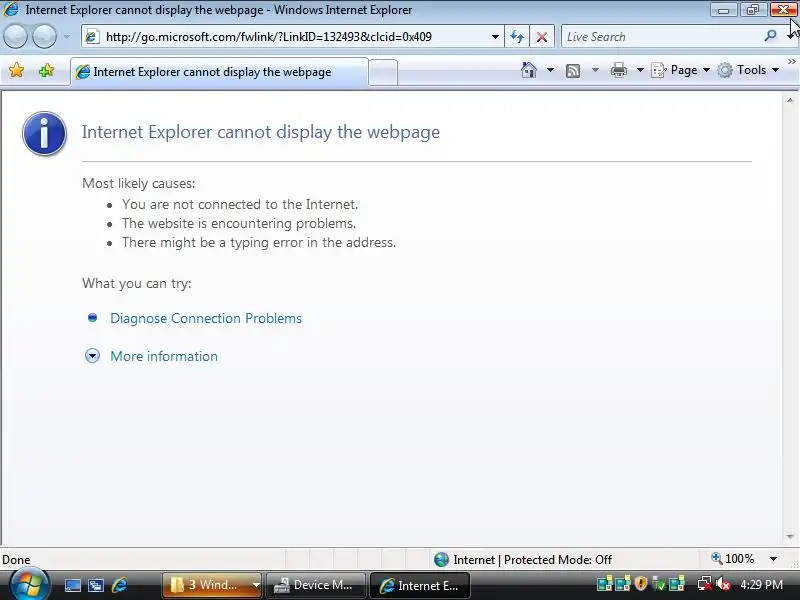Click the More information link text
Viewport: 800px width, 600px height.
click(164, 356)
